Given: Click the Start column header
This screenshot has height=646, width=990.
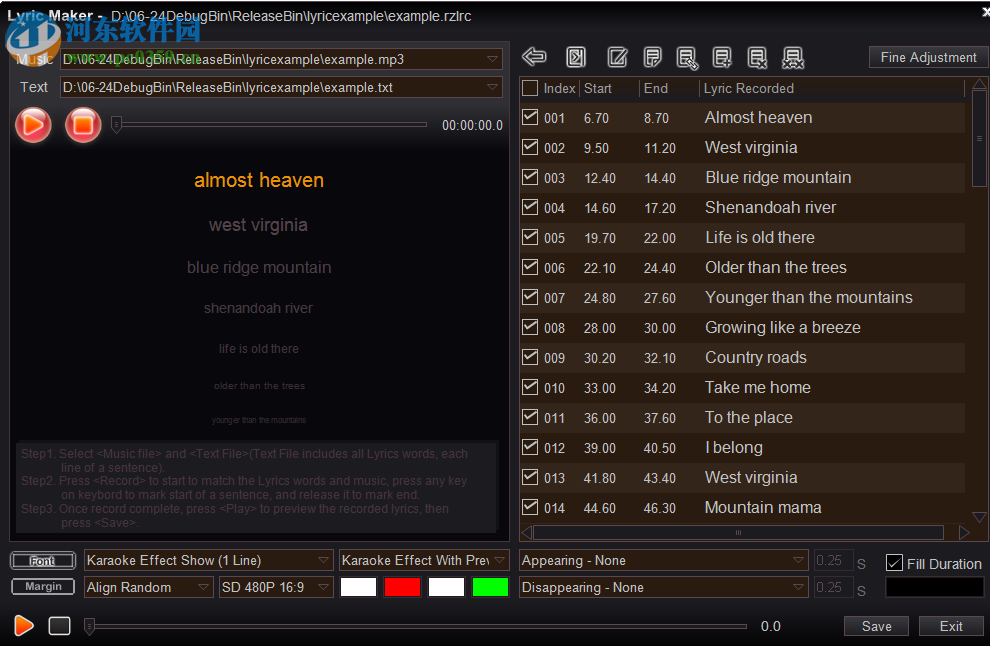Looking at the screenshot, I should pyautogui.click(x=597, y=88).
